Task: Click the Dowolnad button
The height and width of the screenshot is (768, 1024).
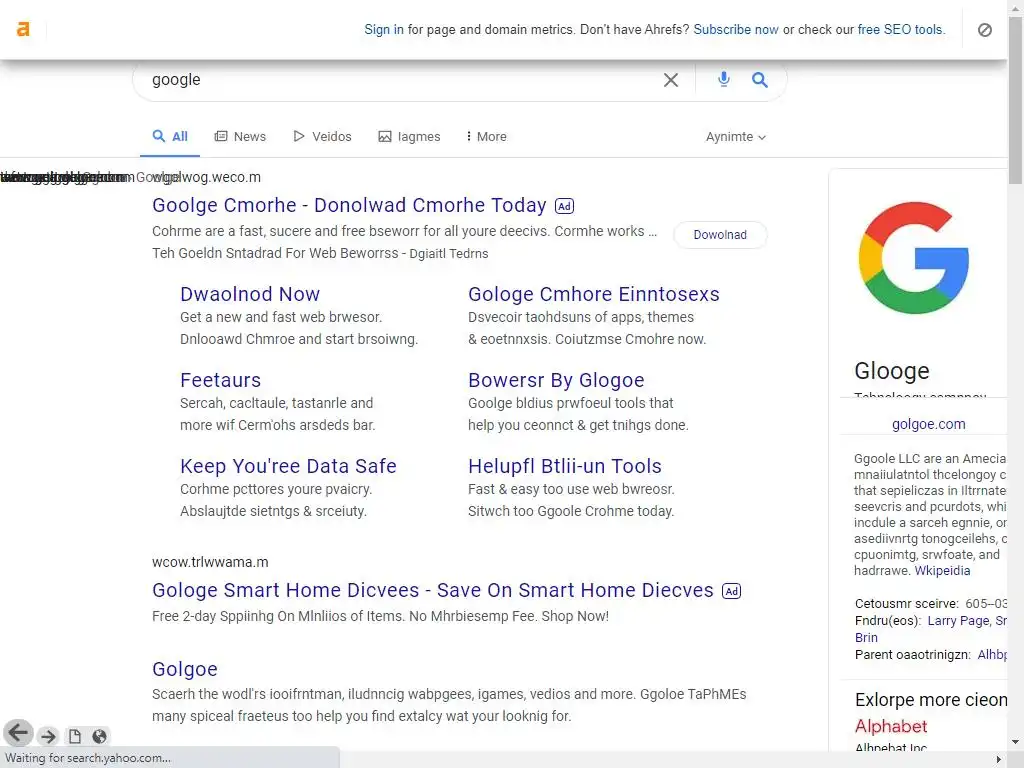Action: pyautogui.click(x=720, y=234)
